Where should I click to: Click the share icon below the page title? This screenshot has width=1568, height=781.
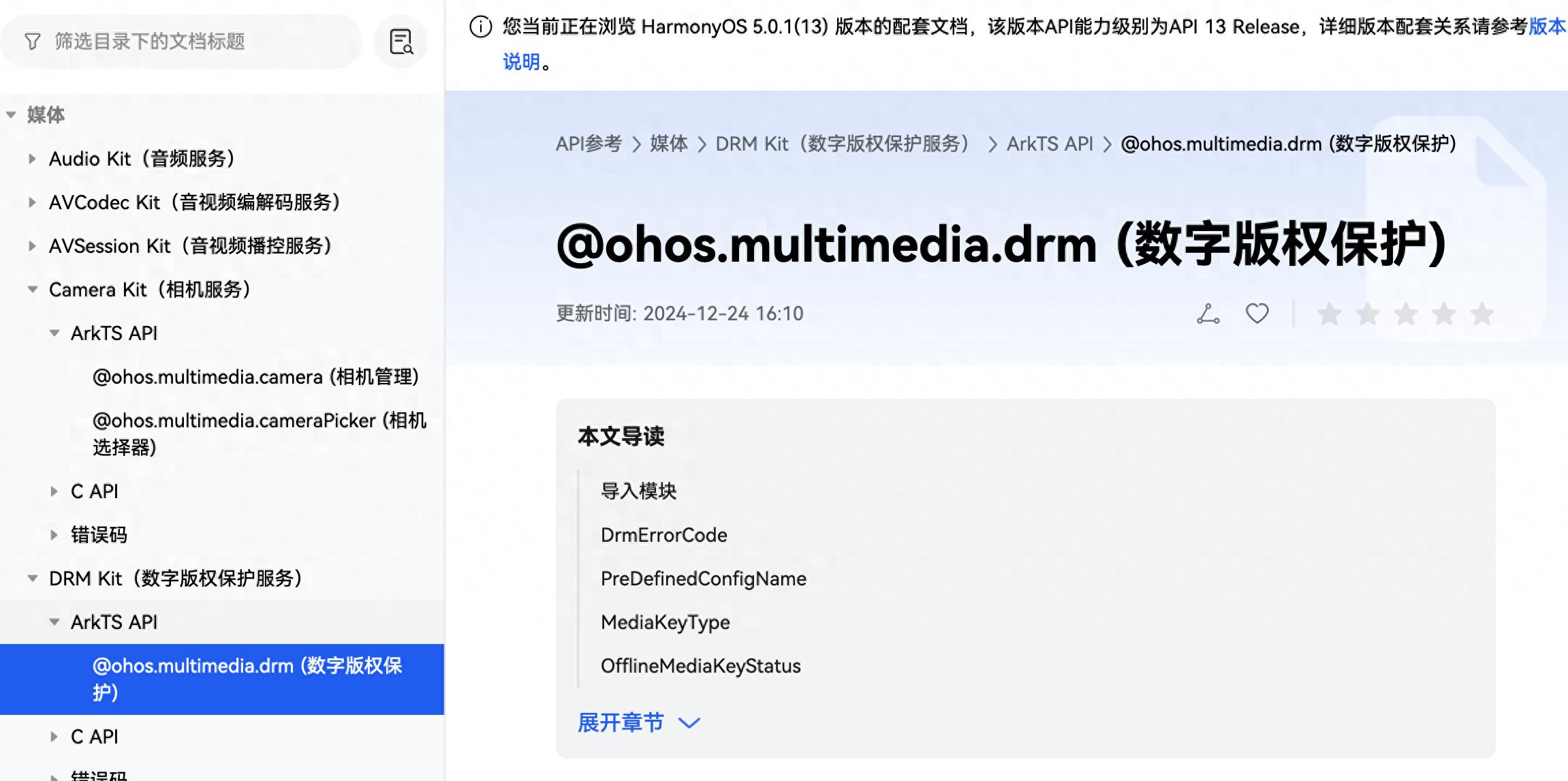pyautogui.click(x=1207, y=313)
